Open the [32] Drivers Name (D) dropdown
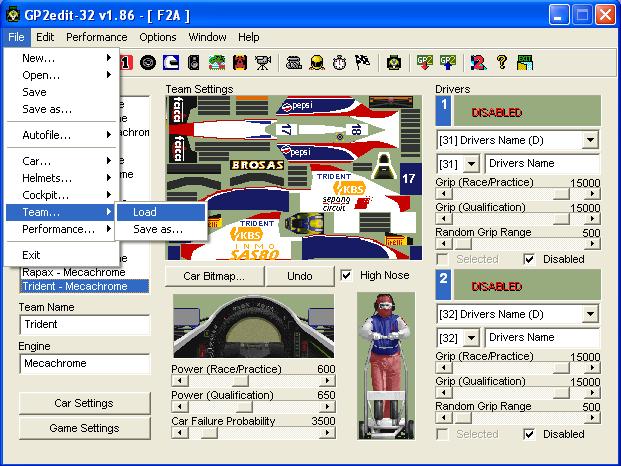This screenshot has height=466, width=621. coord(589,315)
